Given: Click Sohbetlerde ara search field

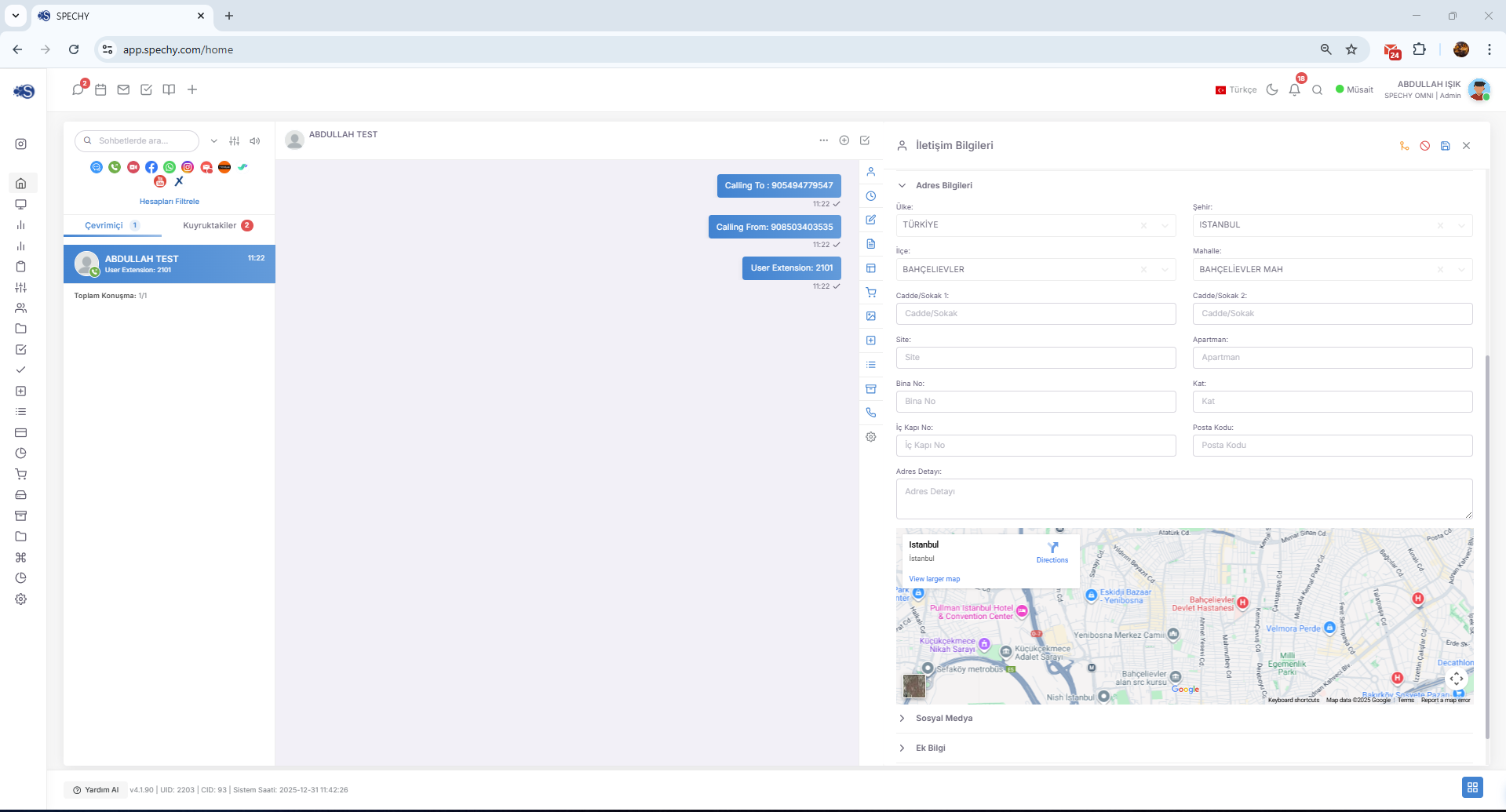Looking at the screenshot, I should pos(137,141).
